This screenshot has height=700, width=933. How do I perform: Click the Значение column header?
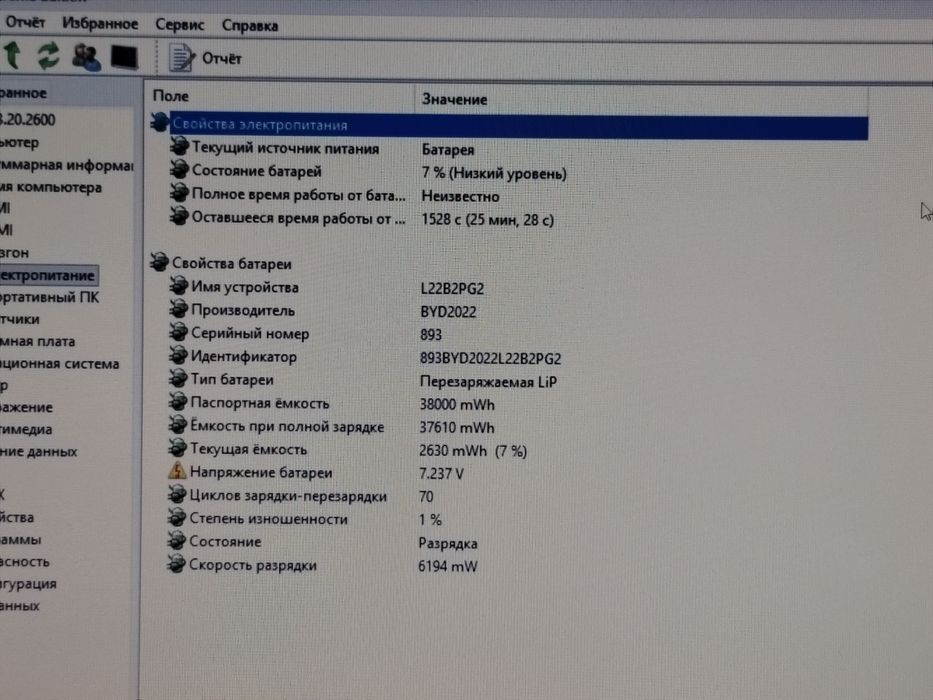[454, 99]
